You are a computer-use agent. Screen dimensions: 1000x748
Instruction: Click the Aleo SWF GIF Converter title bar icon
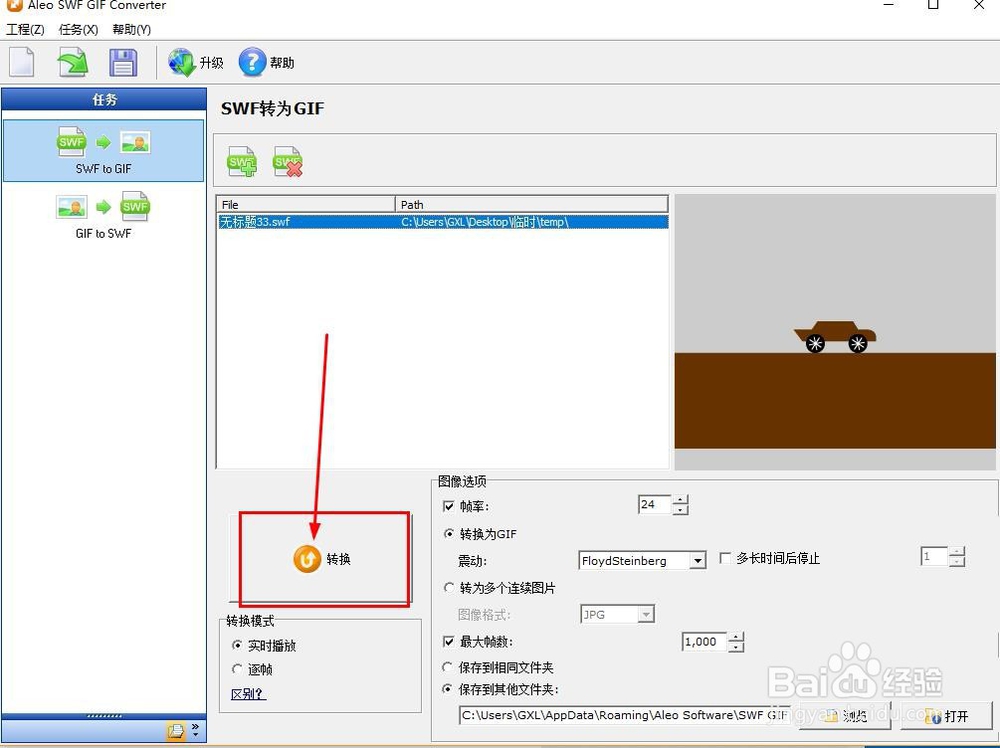coord(14,5)
